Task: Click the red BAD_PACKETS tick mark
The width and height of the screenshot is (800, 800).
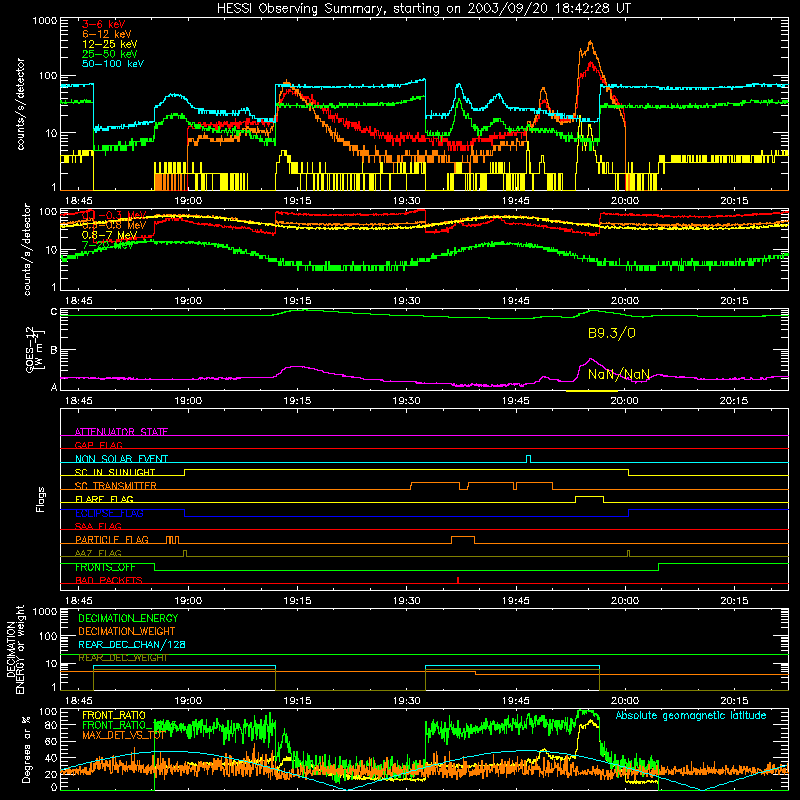Action: tap(458, 580)
